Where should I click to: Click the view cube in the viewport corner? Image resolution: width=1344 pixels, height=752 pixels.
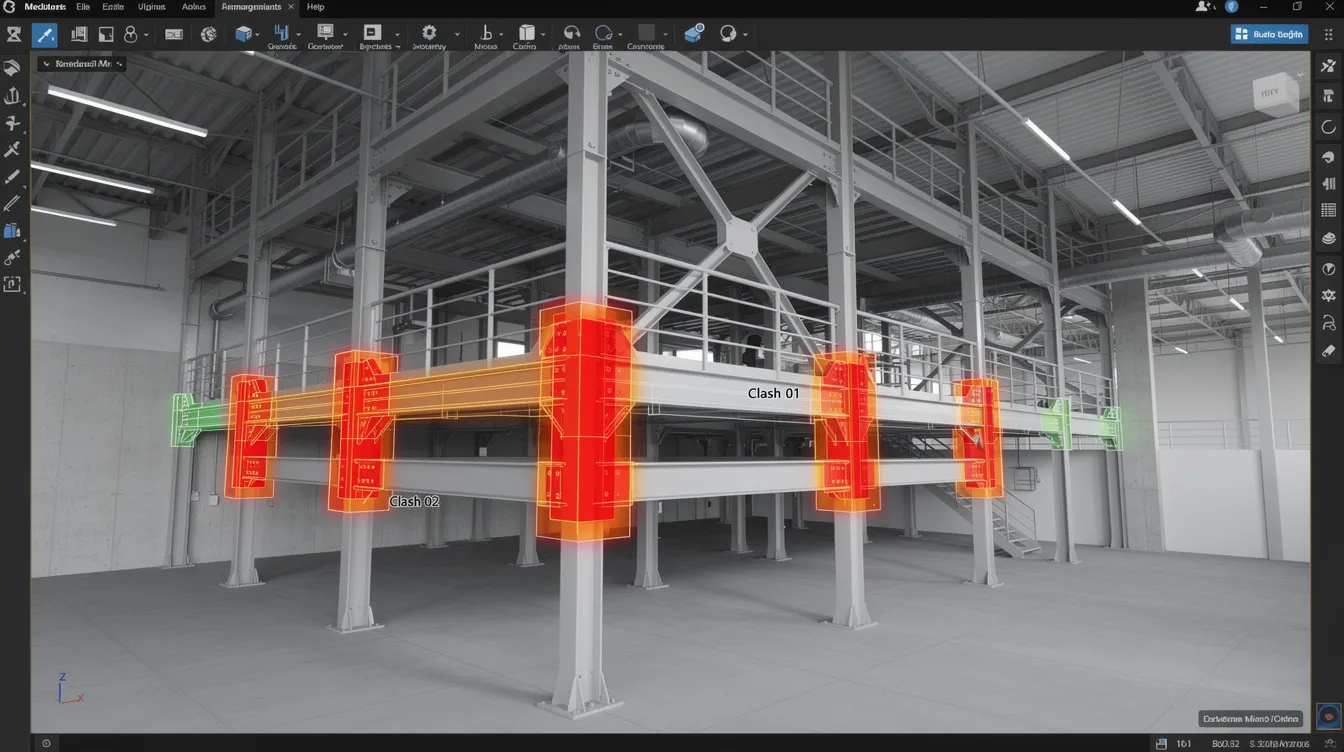(1275, 94)
